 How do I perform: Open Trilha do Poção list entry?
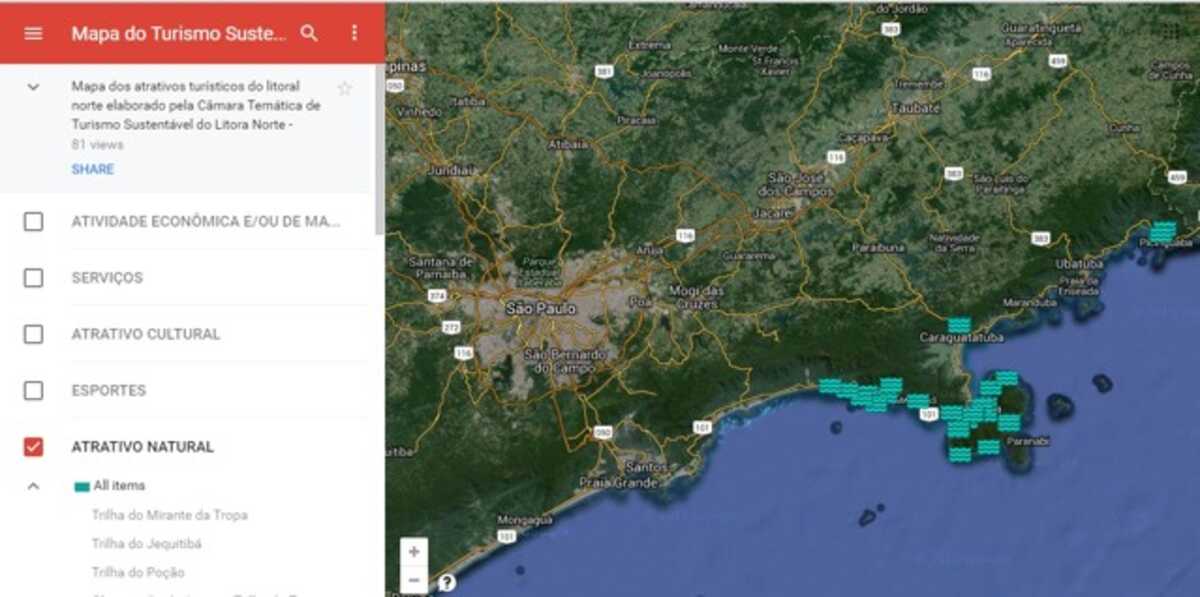(138, 573)
